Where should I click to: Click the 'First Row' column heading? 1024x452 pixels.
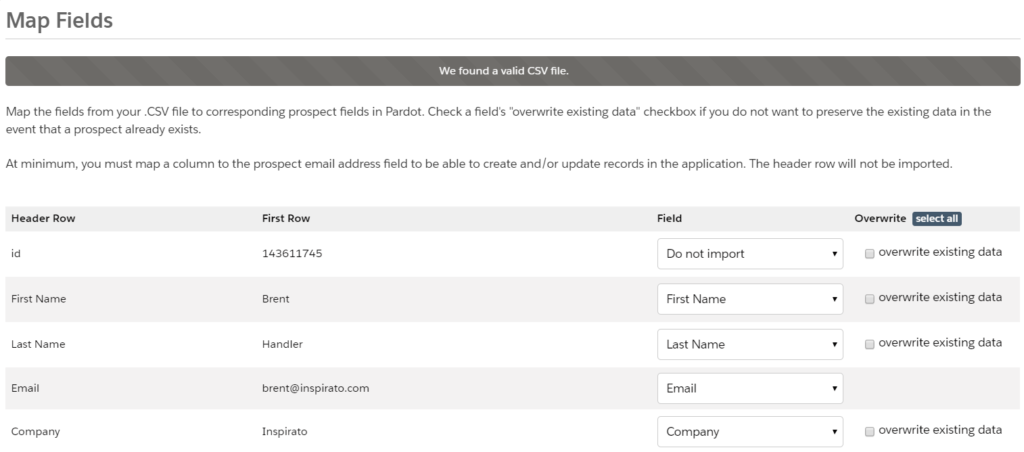pos(286,219)
